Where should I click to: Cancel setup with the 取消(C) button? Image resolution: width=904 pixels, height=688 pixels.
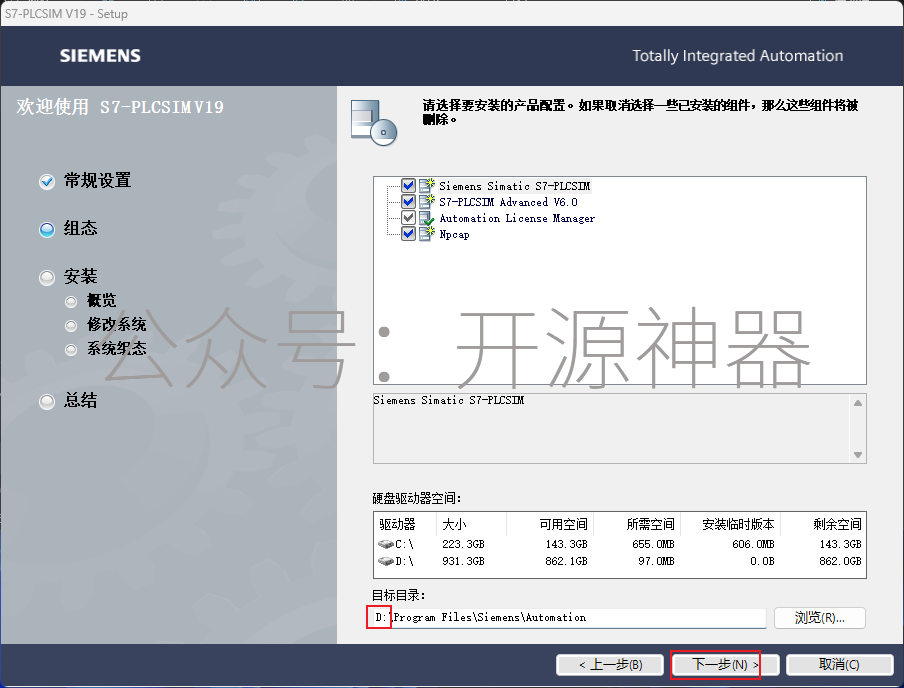(839, 664)
